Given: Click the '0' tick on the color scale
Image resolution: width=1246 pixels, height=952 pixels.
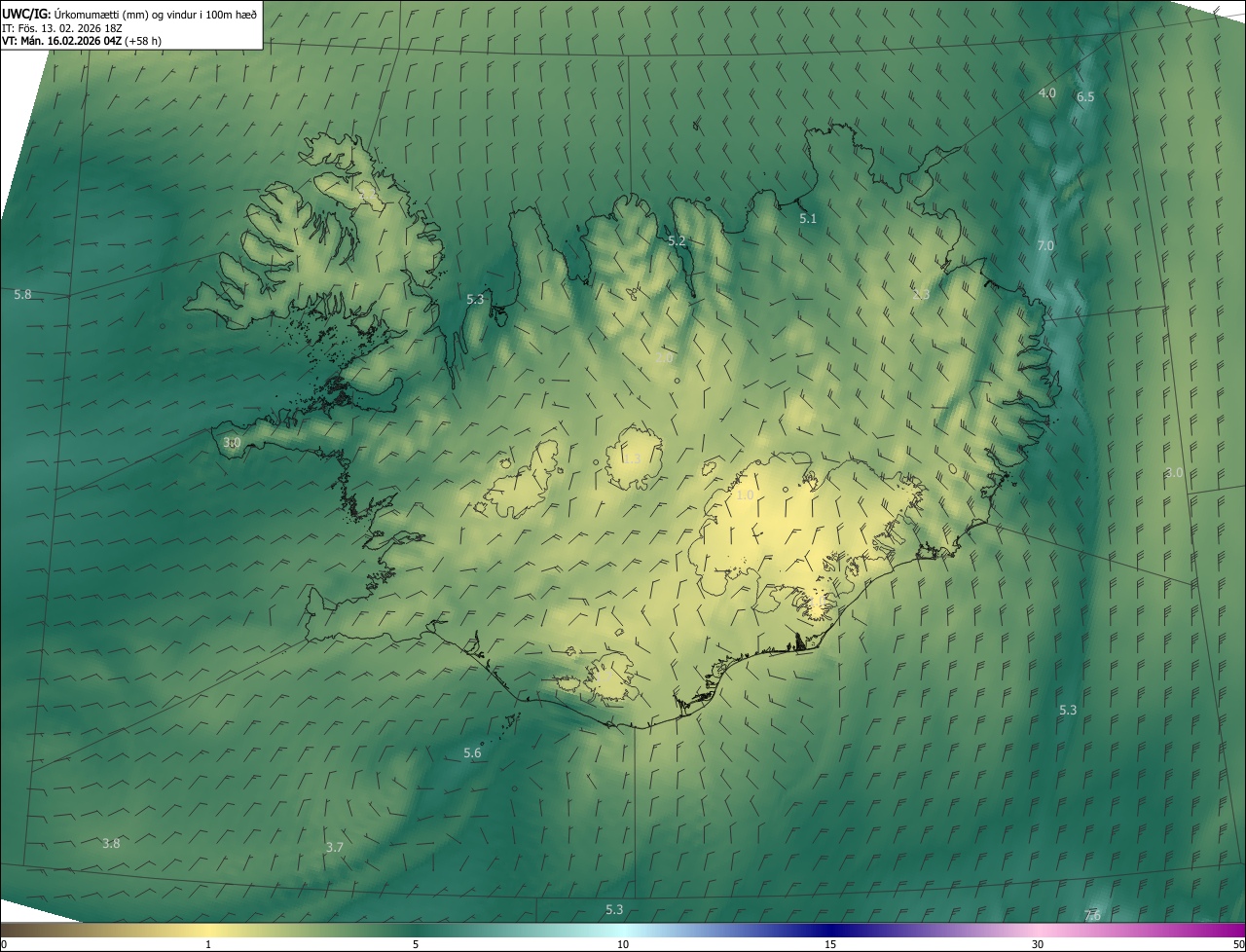Looking at the screenshot, I should coord(4,944).
